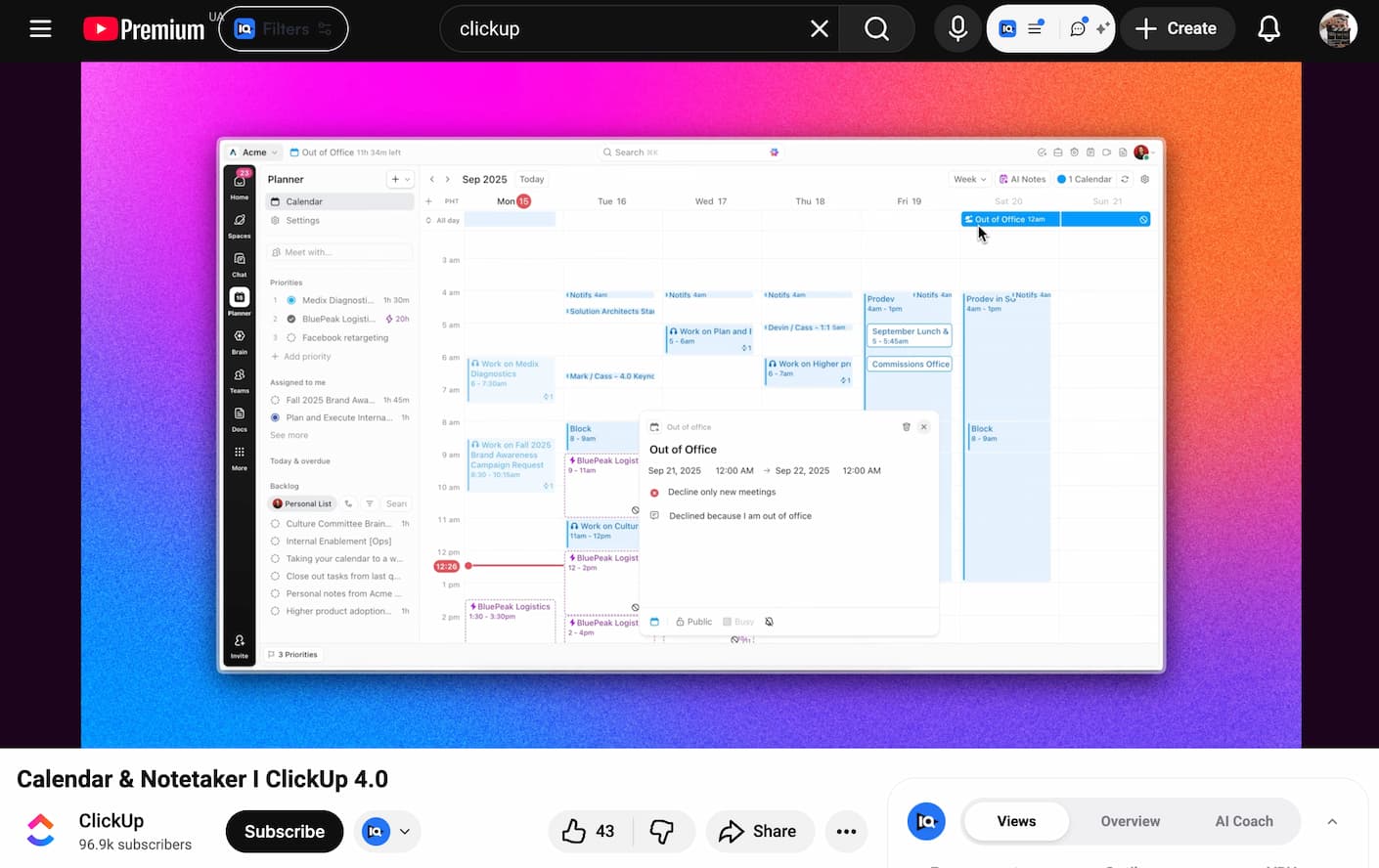1379x868 pixels.
Task: Open the YouTube hamburger guide menu
Action: click(40, 28)
